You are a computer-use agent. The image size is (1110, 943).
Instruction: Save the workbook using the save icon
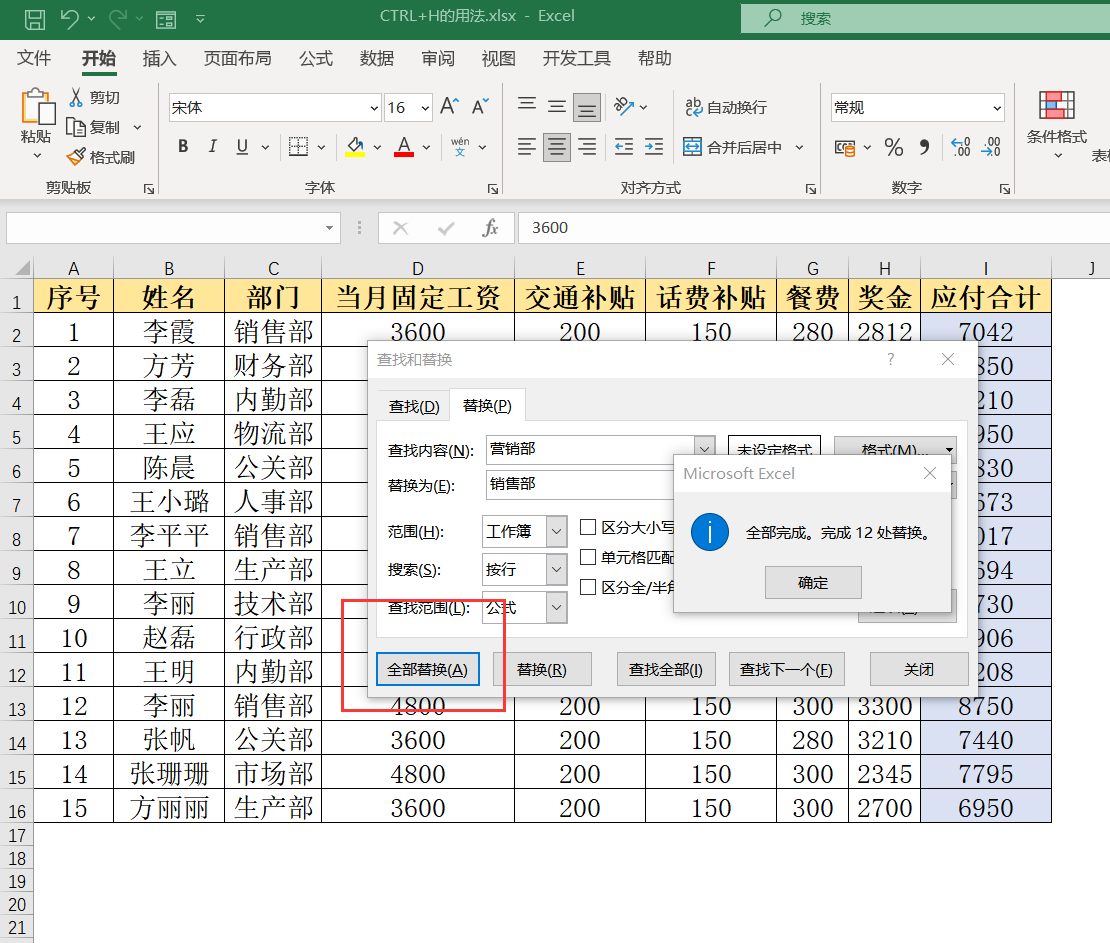click(34, 19)
